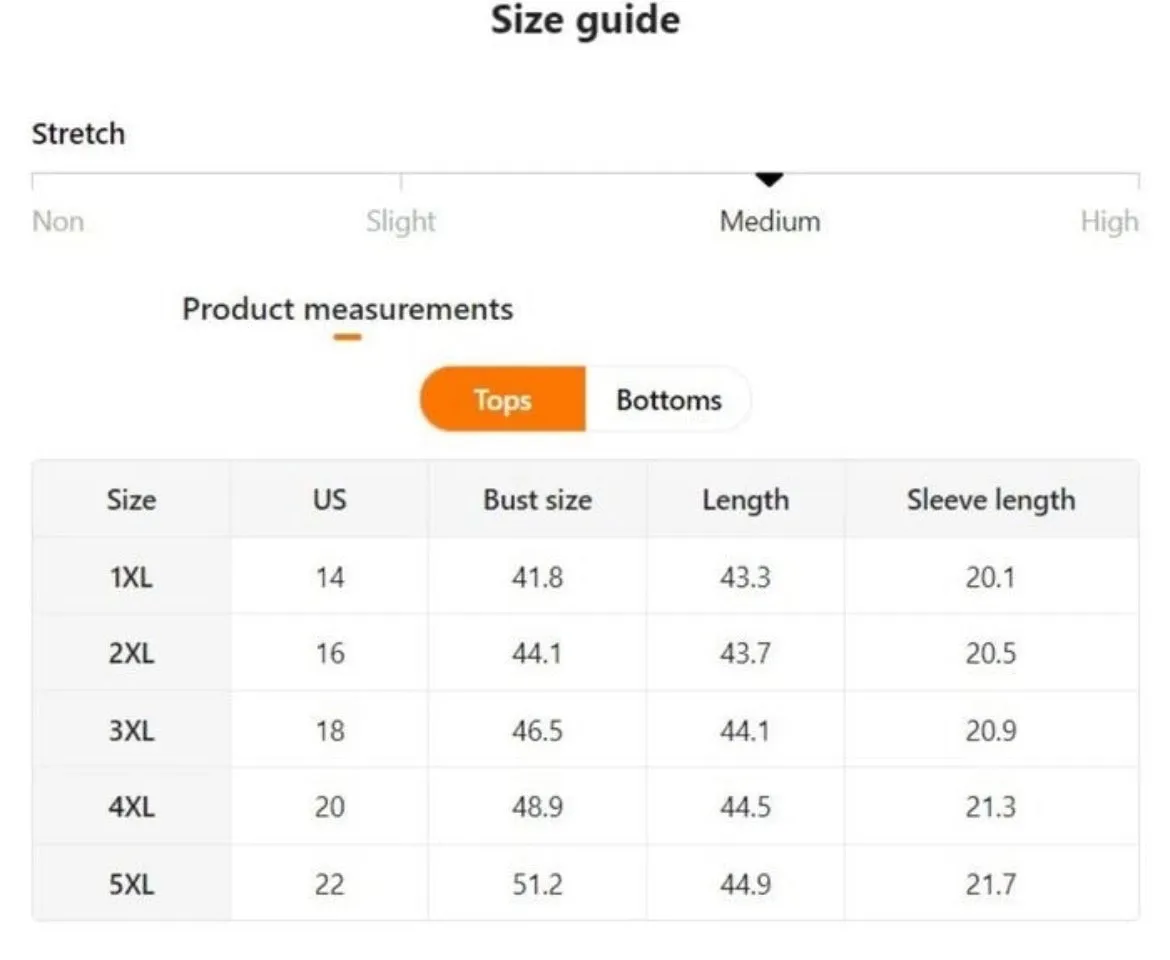Select the 4XL size row
Screen dimensions: 1170x960
coord(586,806)
